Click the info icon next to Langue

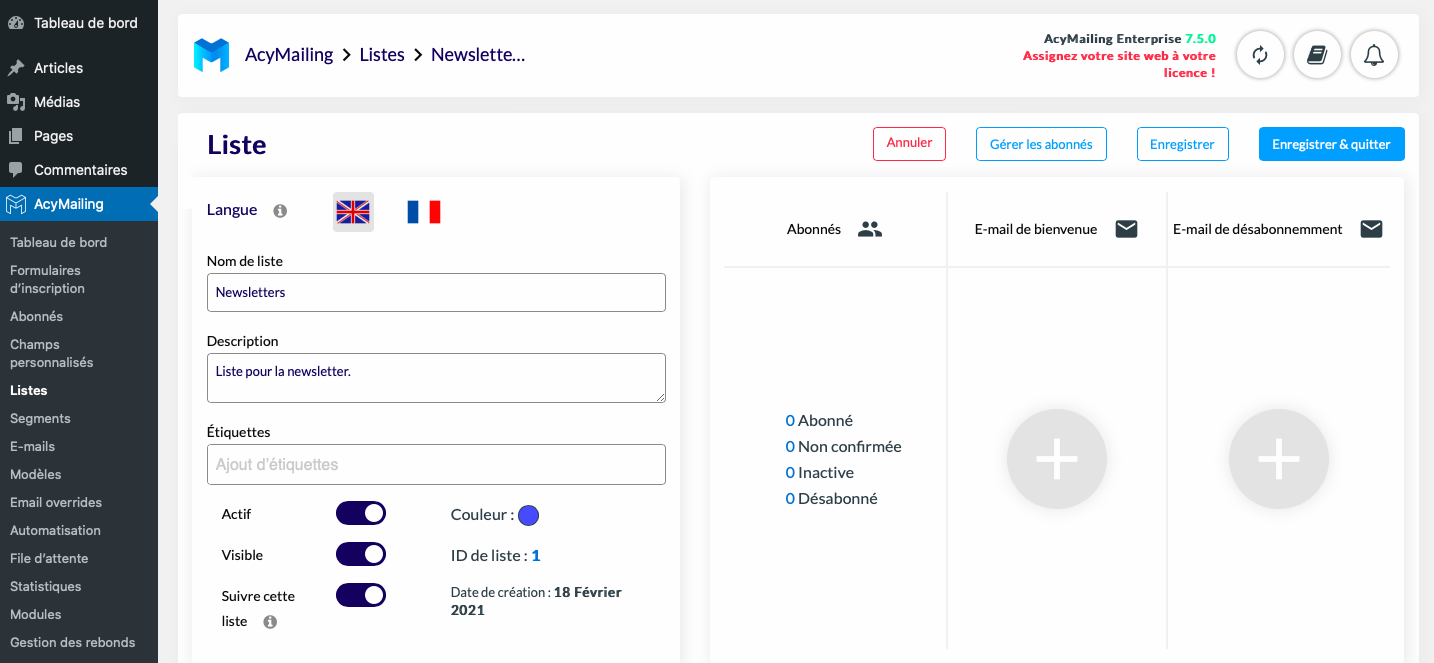click(280, 211)
